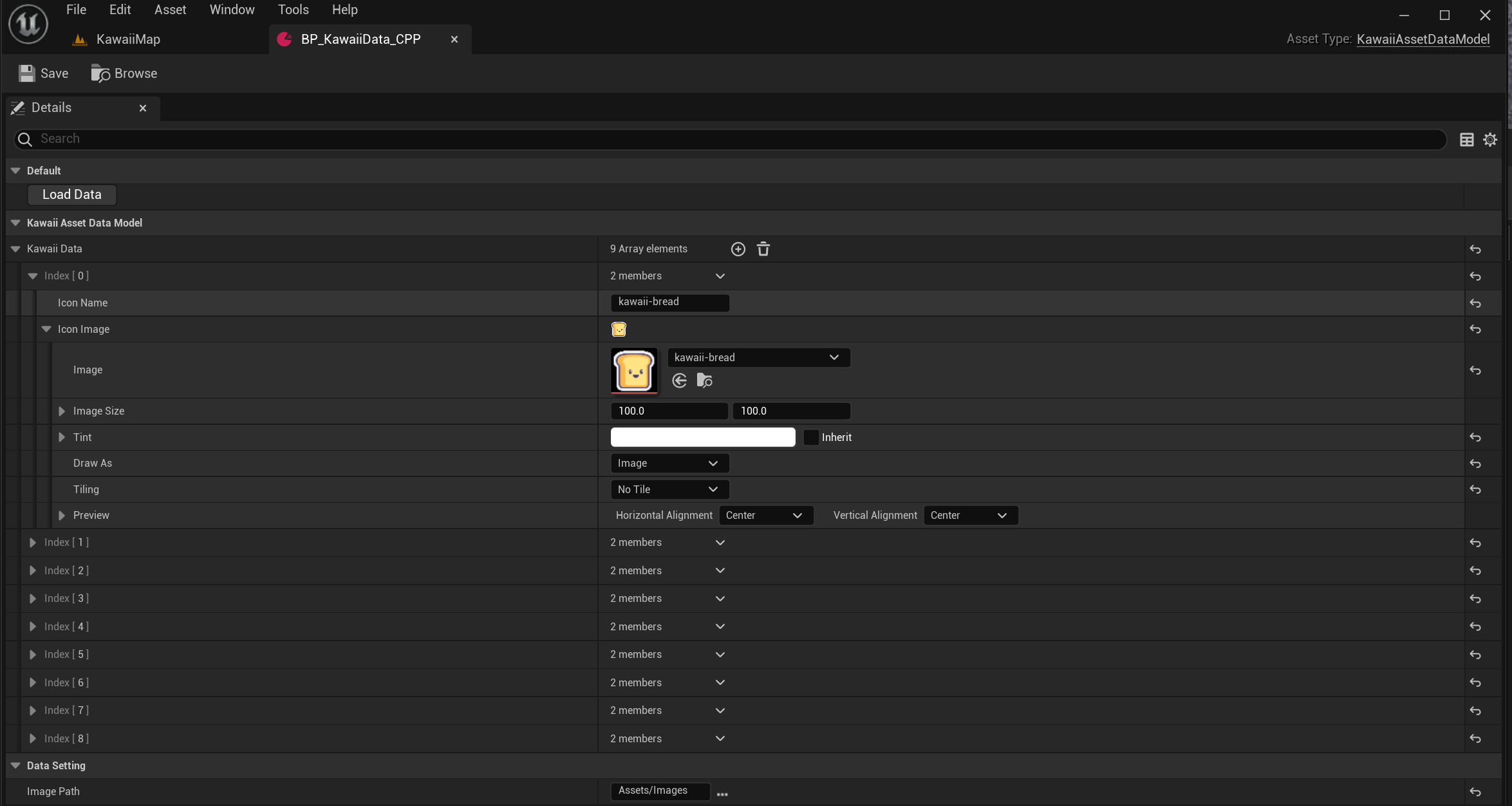This screenshot has width=1512, height=806.
Task: Use the selected asset arrow for Image
Action: click(x=679, y=380)
